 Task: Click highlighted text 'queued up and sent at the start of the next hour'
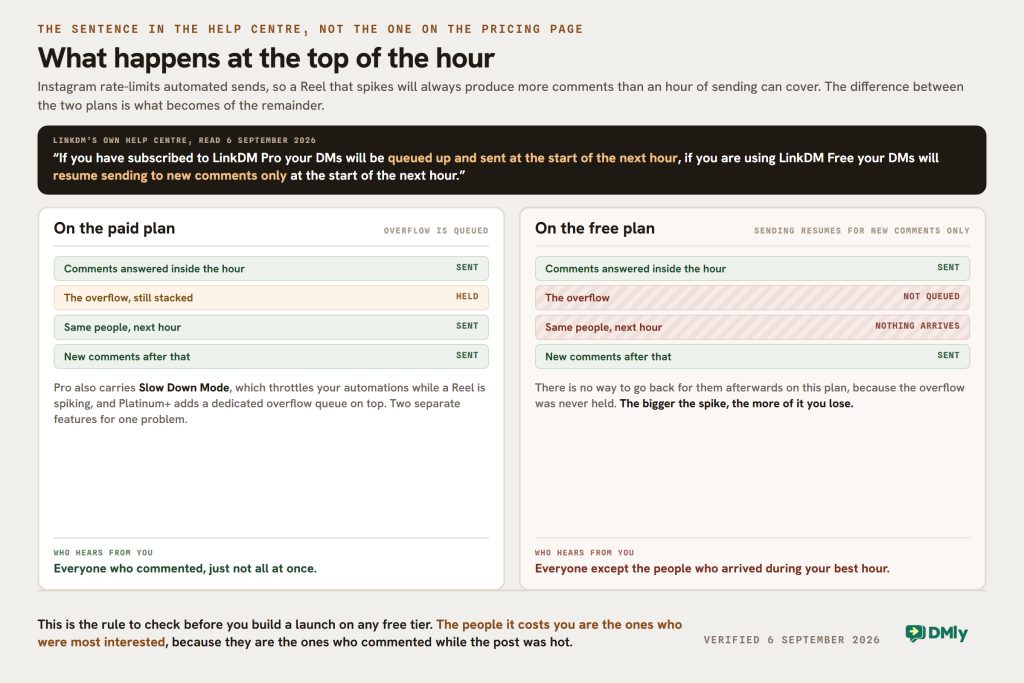(533, 158)
